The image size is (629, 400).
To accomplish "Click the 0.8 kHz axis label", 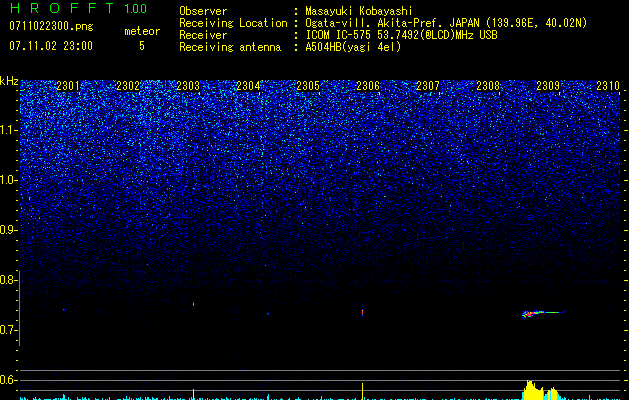I will 8,280.
